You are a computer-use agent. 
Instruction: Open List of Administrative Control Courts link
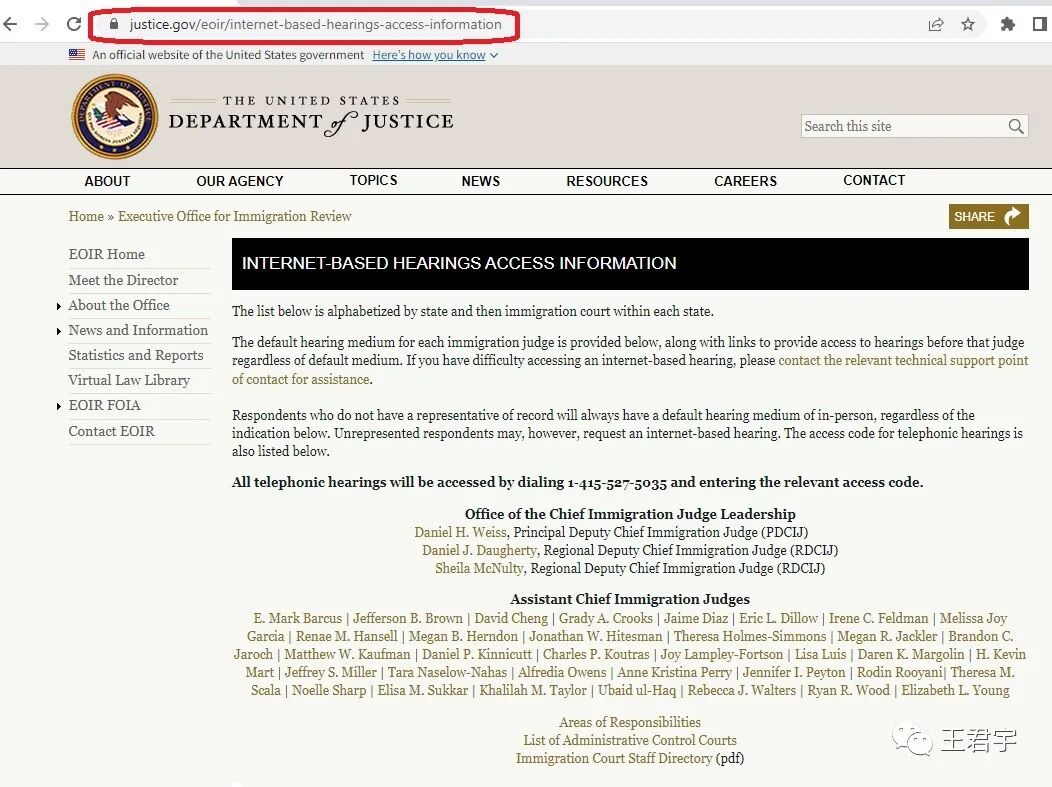(x=630, y=741)
